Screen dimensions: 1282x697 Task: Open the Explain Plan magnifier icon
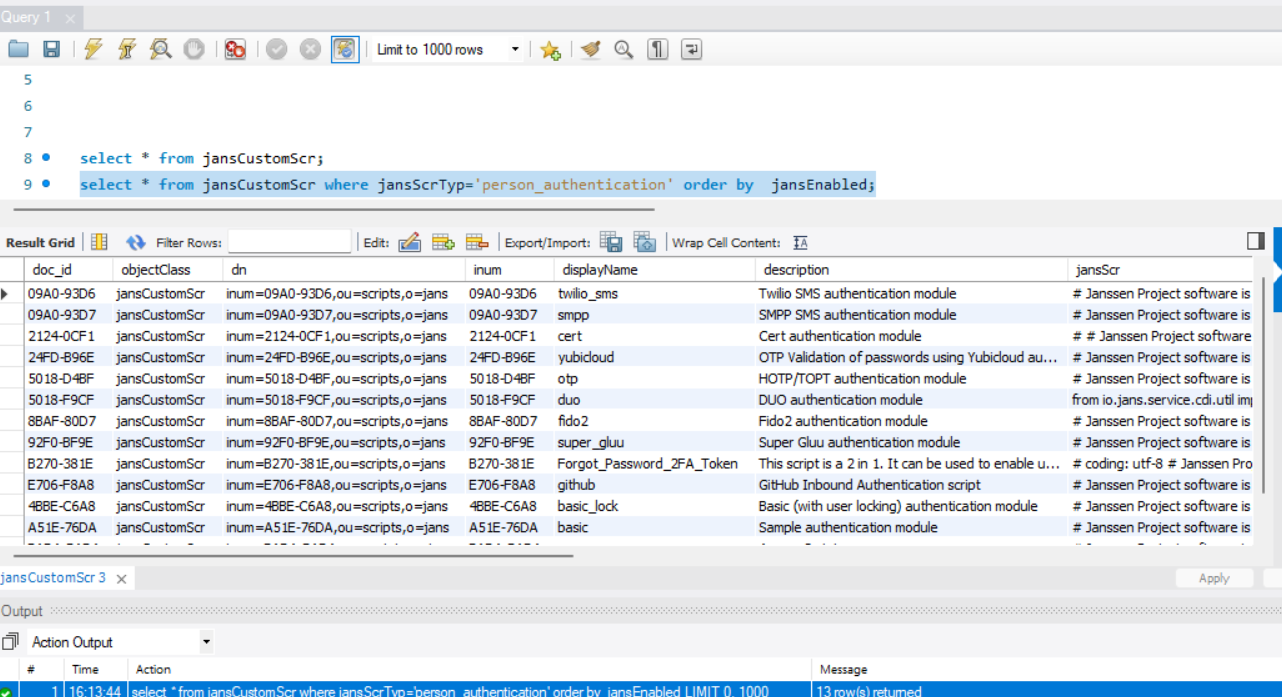(x=159, y=48)
